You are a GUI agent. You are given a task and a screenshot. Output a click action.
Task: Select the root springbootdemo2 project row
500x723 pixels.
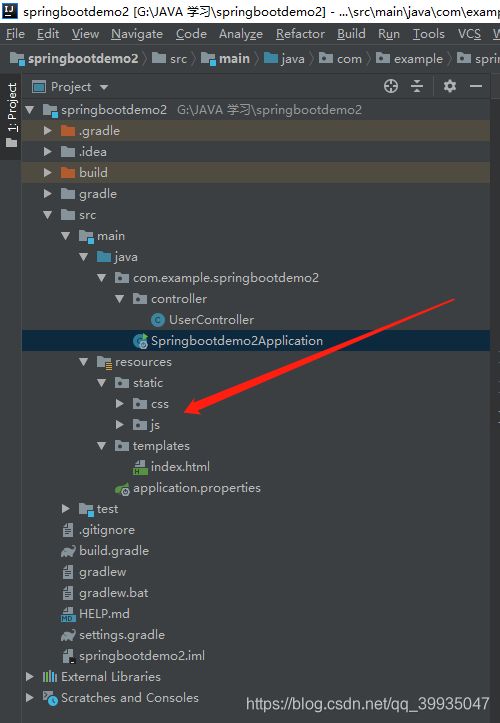256,110
